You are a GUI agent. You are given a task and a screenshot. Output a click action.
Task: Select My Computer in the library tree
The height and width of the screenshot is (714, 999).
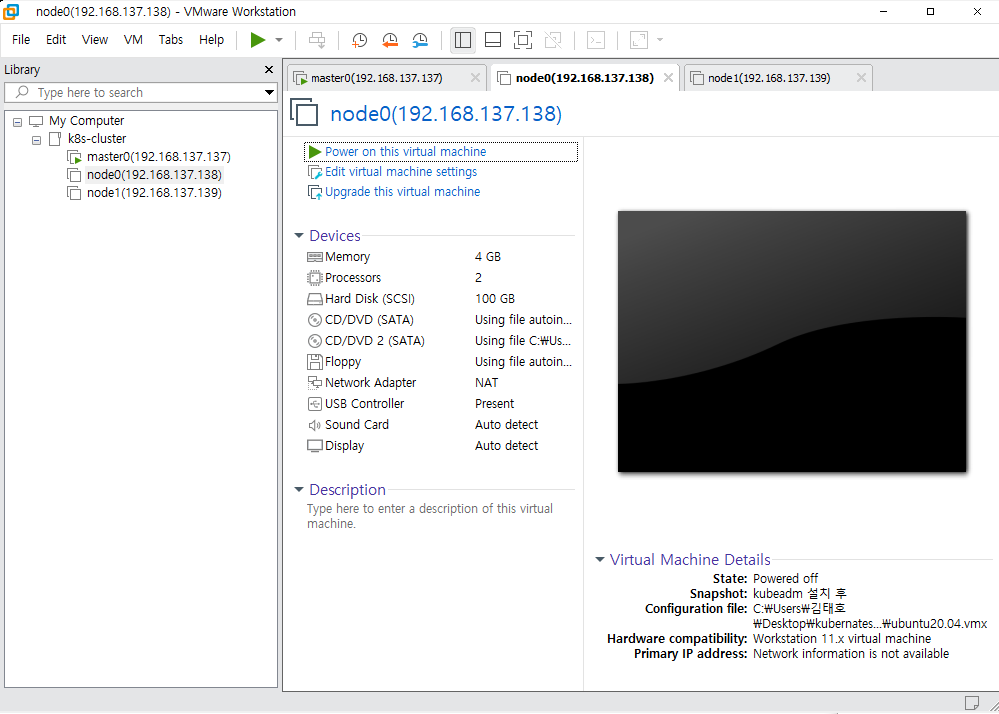point(87,121)
